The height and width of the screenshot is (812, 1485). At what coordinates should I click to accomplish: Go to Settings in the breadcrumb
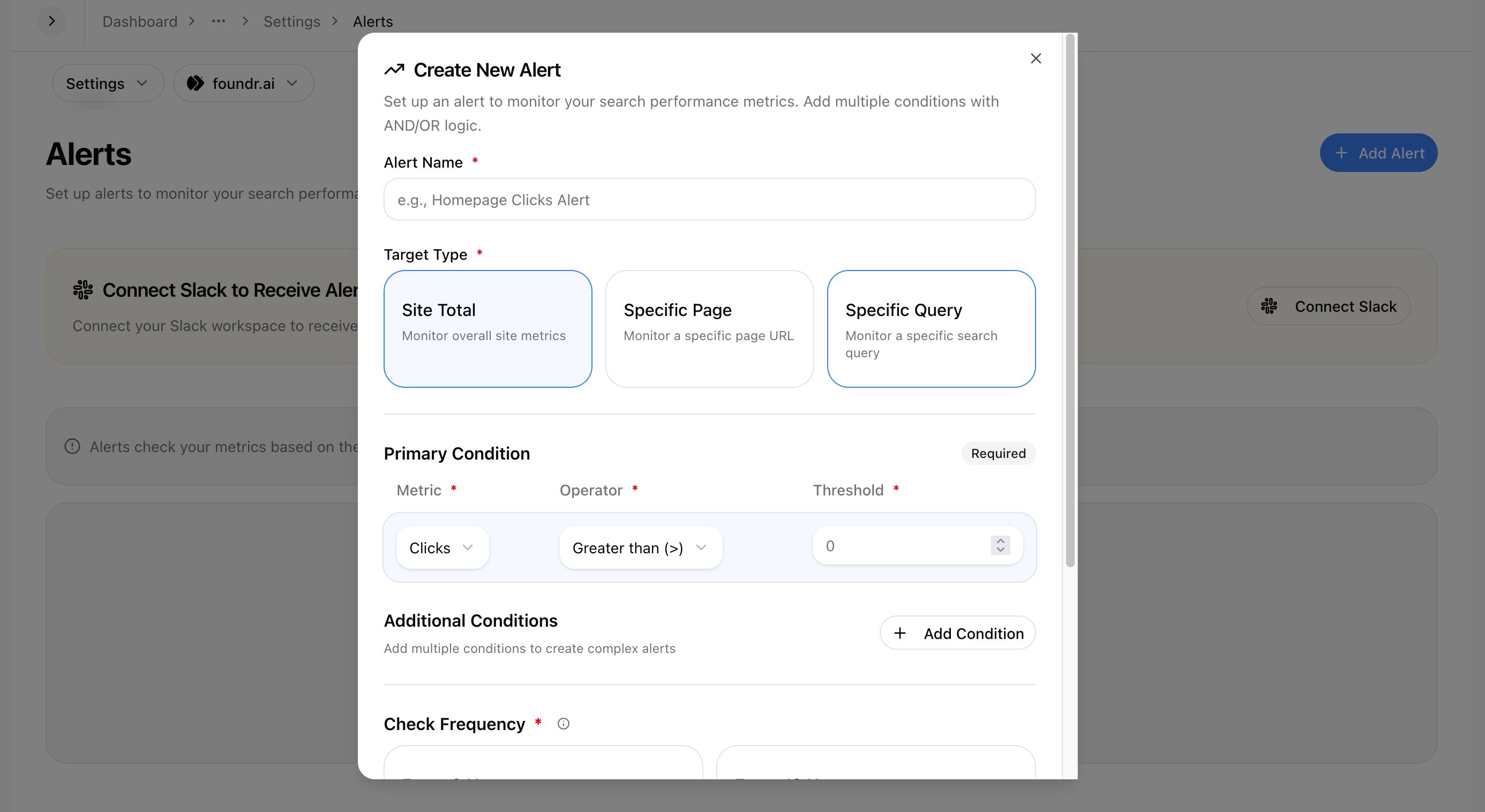[x=291, y=21]
